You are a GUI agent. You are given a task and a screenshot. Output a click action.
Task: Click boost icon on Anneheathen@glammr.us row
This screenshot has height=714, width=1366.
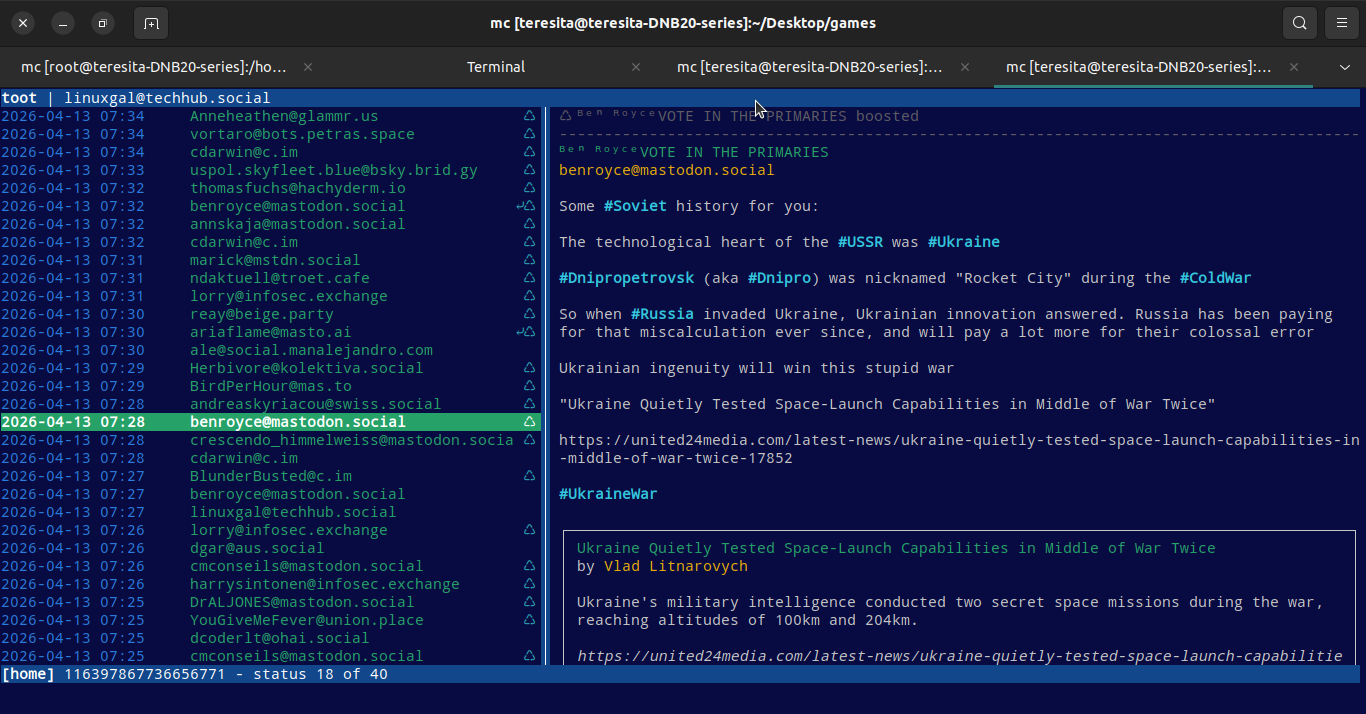point(529,116)
